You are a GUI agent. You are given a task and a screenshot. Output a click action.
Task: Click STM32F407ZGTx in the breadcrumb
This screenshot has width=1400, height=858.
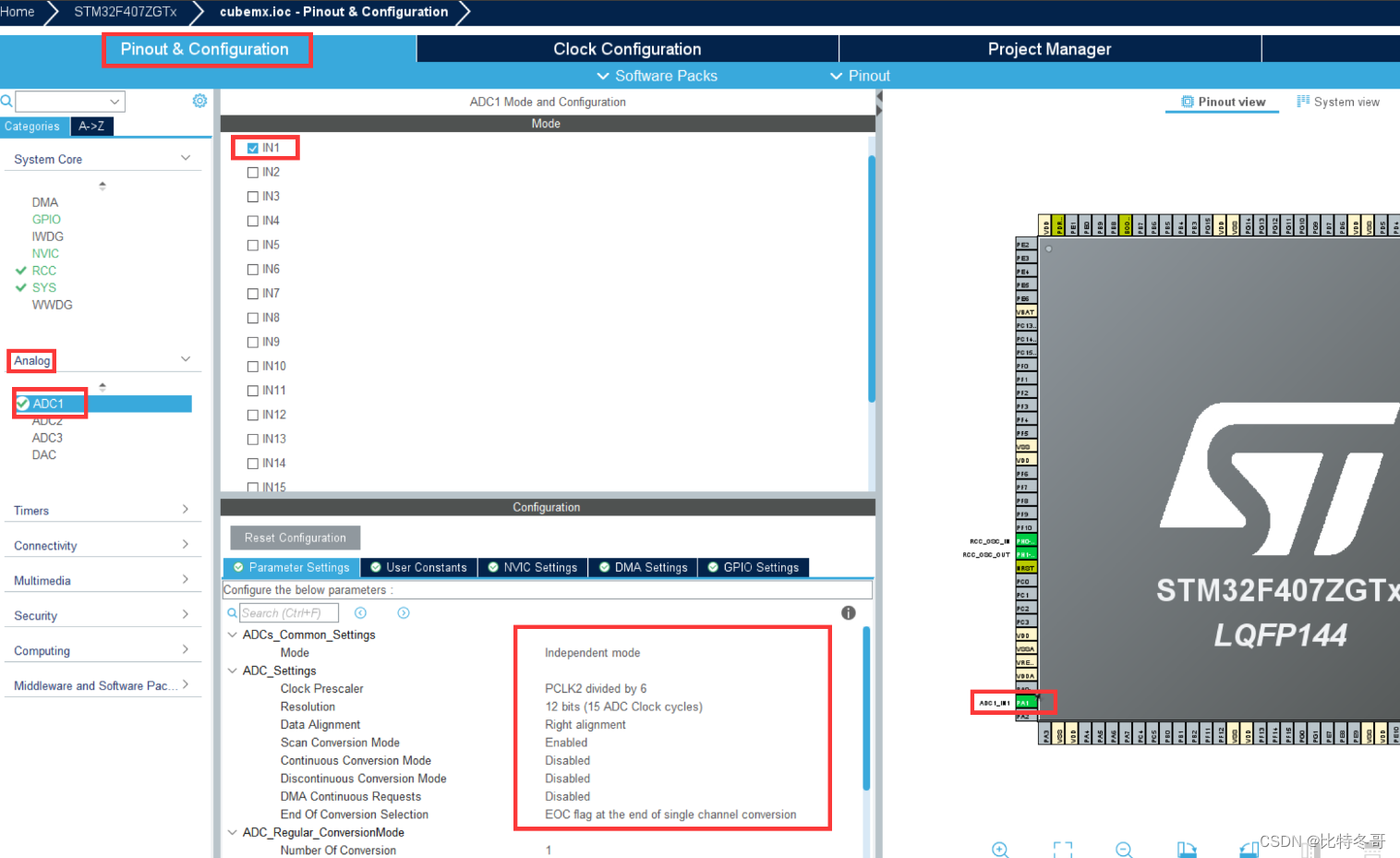tap(126, 12)
